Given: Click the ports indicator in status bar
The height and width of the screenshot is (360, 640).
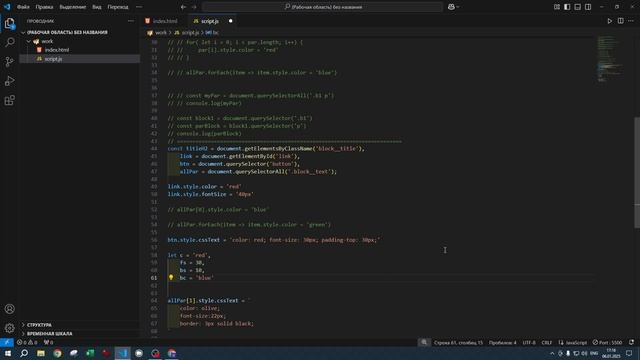Looking at the screenshot, I should [x=49, y=342].
